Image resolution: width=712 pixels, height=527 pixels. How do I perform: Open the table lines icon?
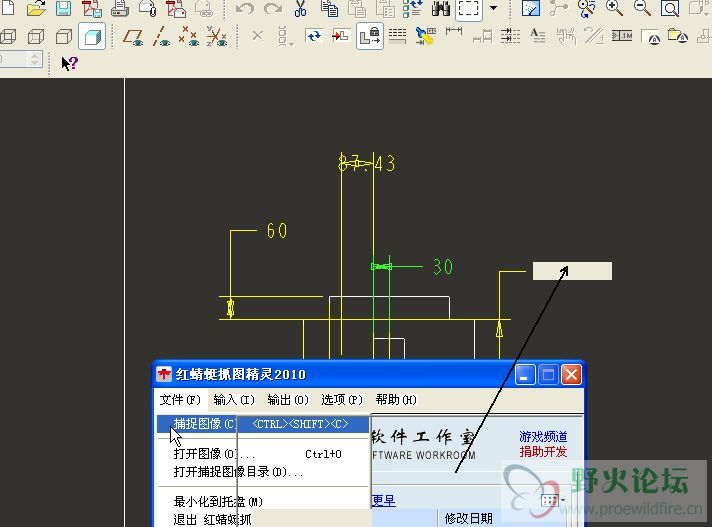pos(397,36)
